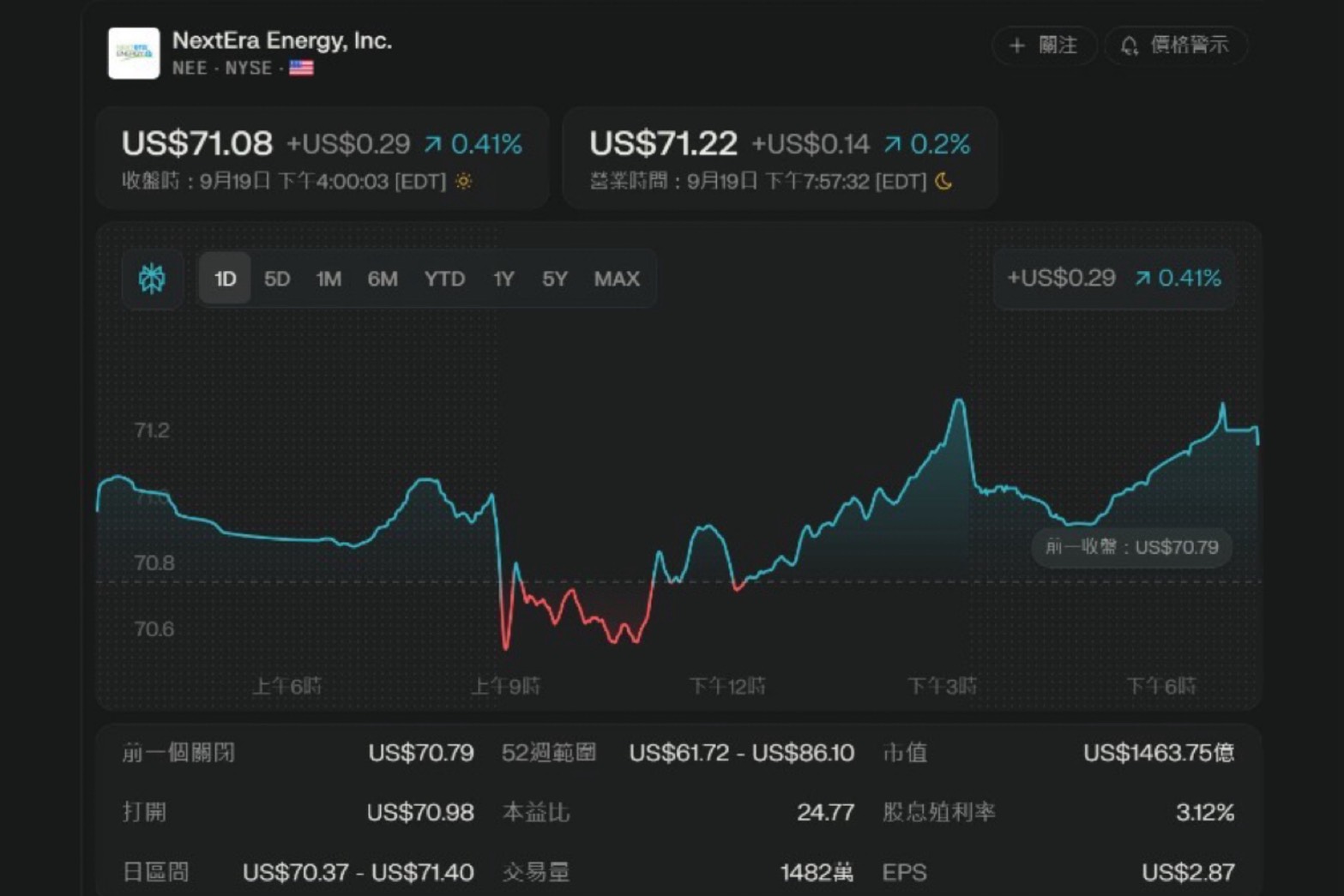Click the sun icon by closing time
Screen dimensions: 1344x896
[x=464, y=181]
